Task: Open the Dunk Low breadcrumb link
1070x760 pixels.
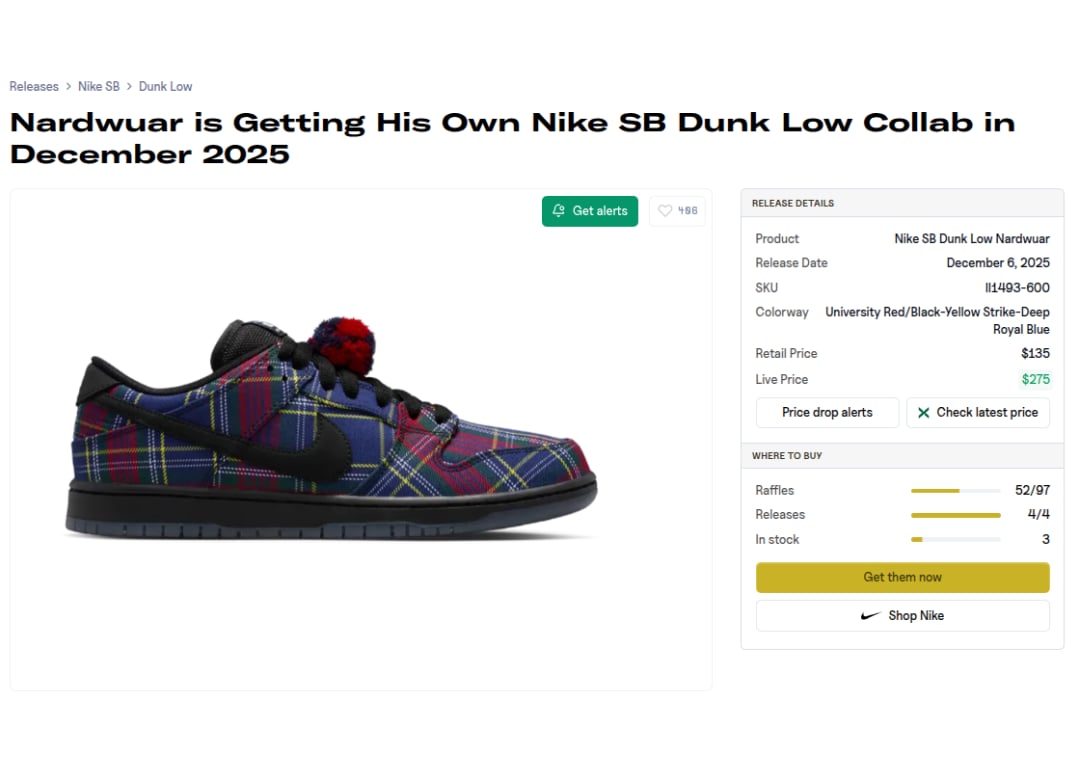Action: click(166, 86)
